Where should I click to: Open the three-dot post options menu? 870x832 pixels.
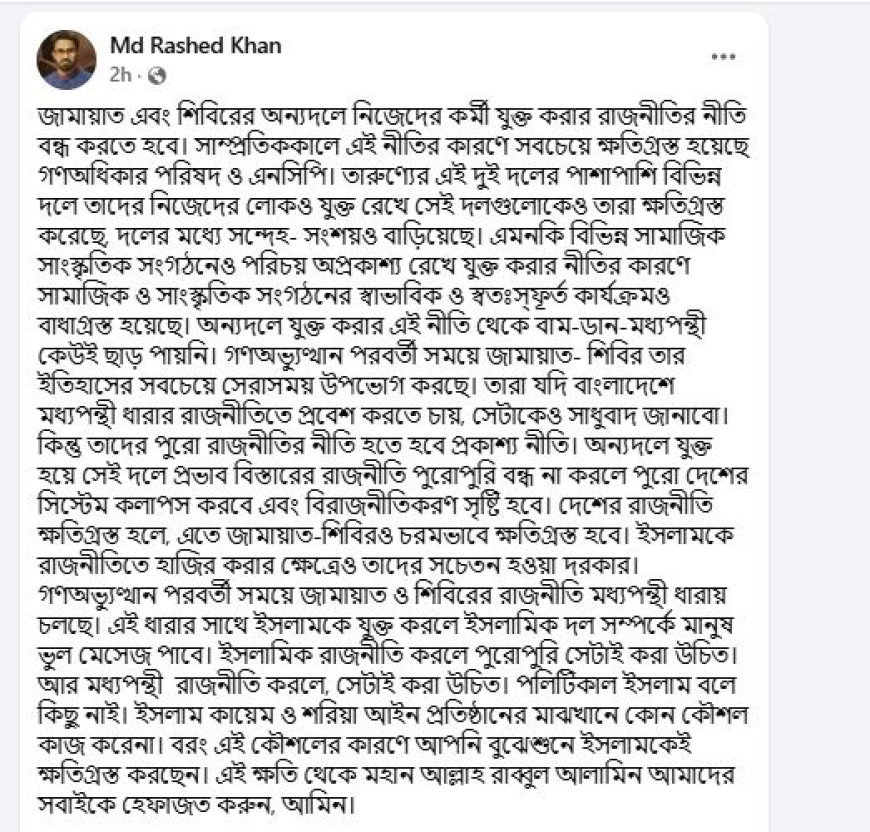click(723, 57)
